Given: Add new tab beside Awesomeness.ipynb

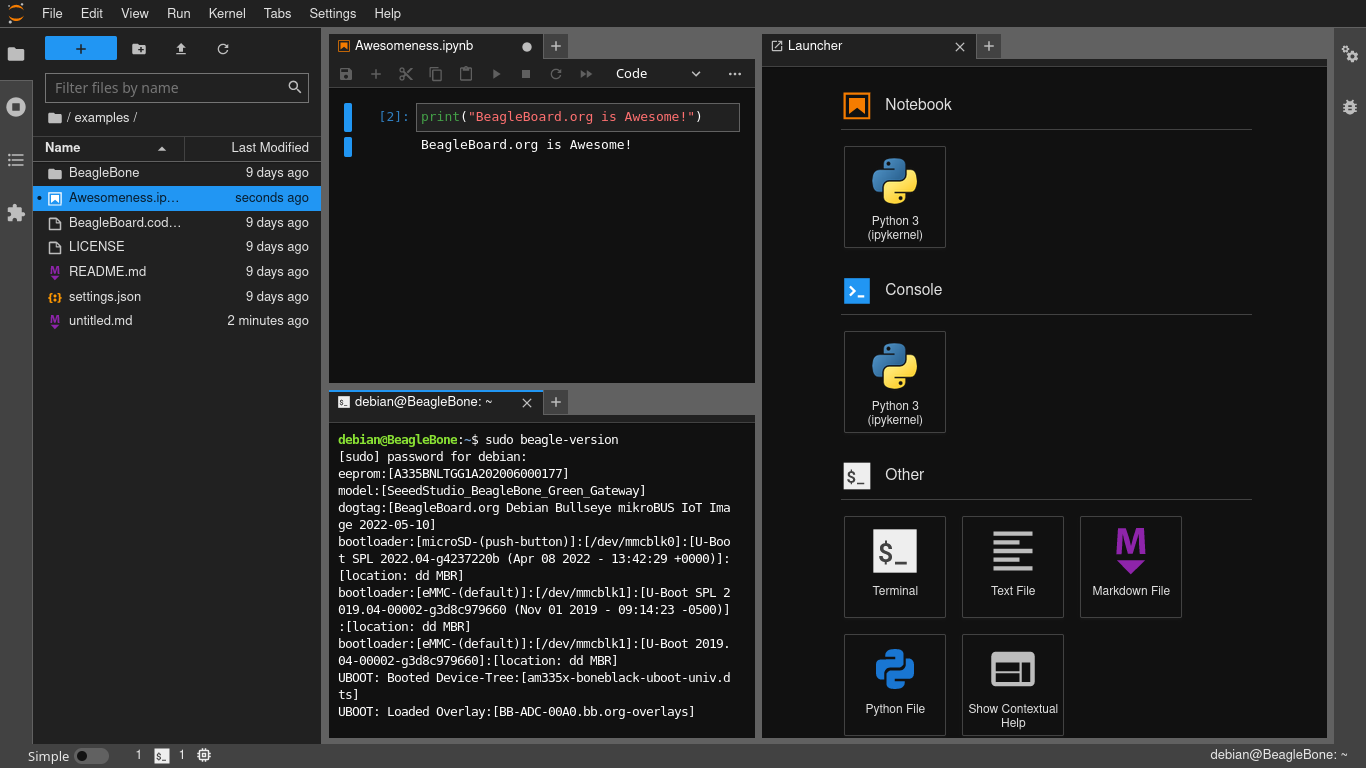Looking at the screenshot, I should tap(557, 46).
